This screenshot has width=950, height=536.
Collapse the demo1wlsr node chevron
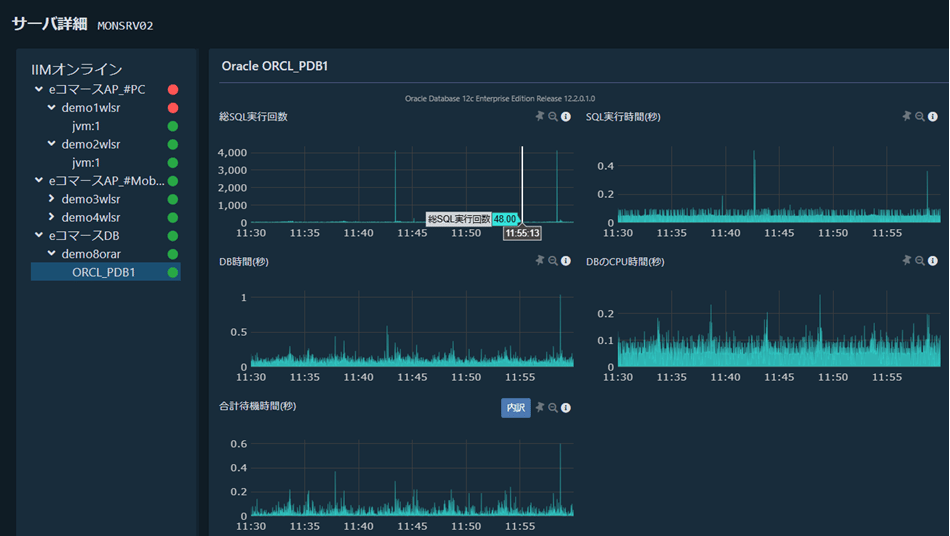(51, 107)
